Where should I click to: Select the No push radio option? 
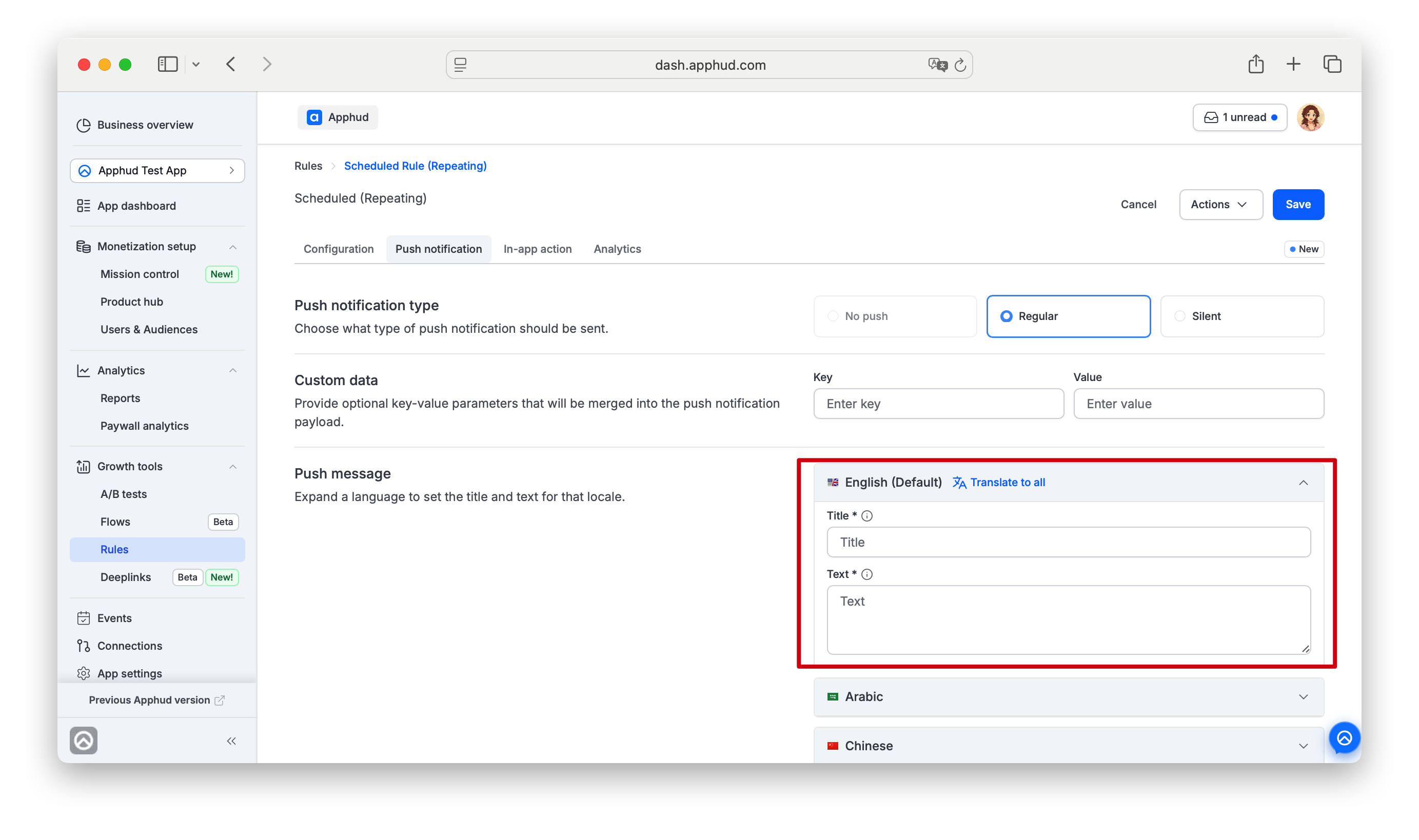pyautogui.click(x=895, y=316)
